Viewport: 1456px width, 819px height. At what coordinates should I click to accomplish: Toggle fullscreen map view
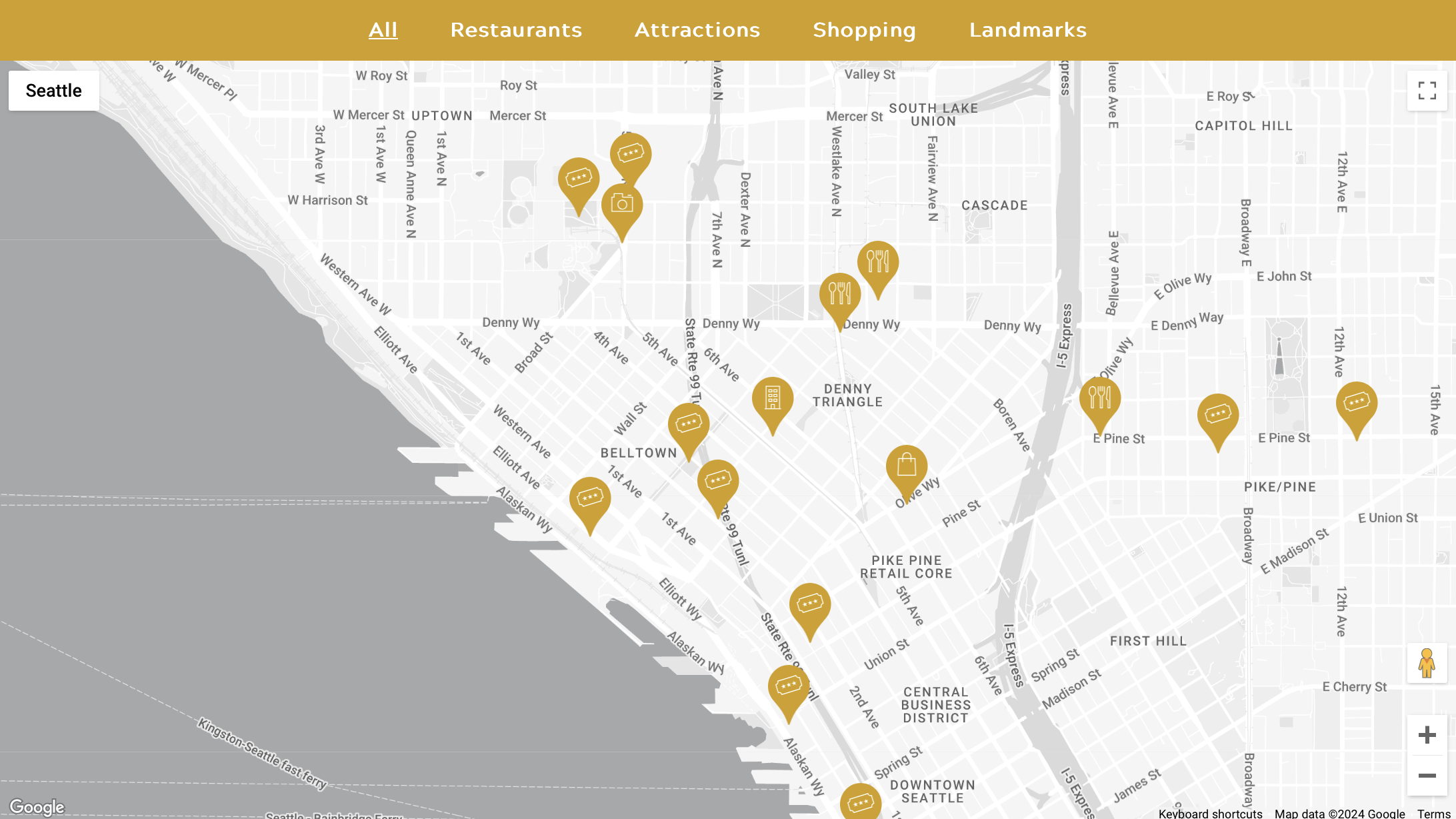click(x=1427, y=91)
